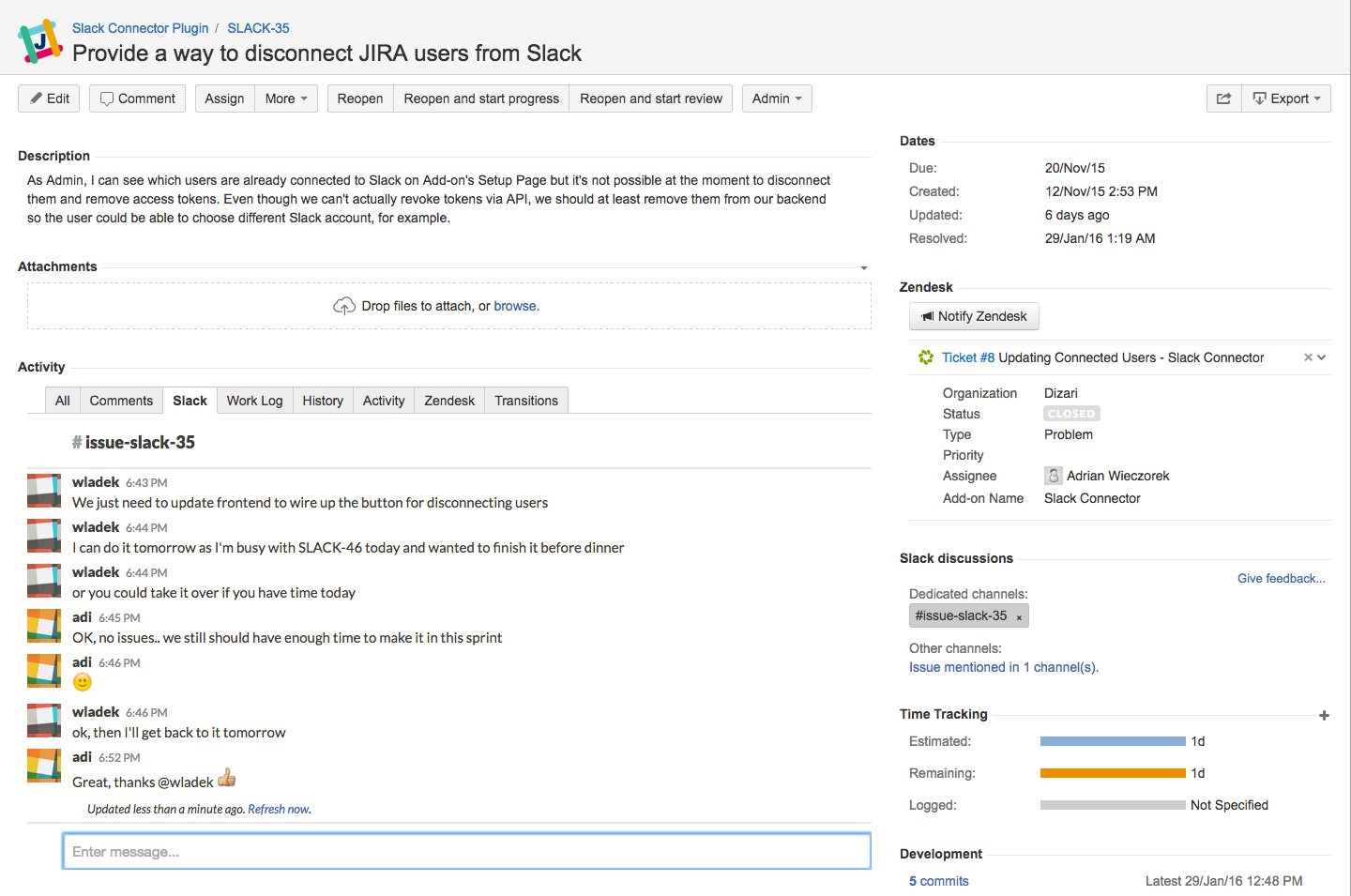The height and width of the screenshot is (896, 1351).
Task: Click the Notify Zendesk button
Action: [974, 316]
